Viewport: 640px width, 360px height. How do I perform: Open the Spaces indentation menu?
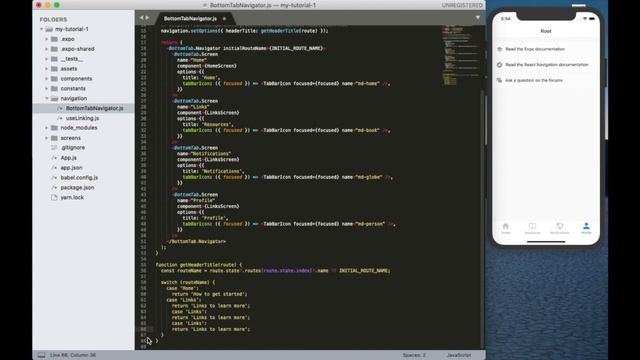(x=414, y=355)
